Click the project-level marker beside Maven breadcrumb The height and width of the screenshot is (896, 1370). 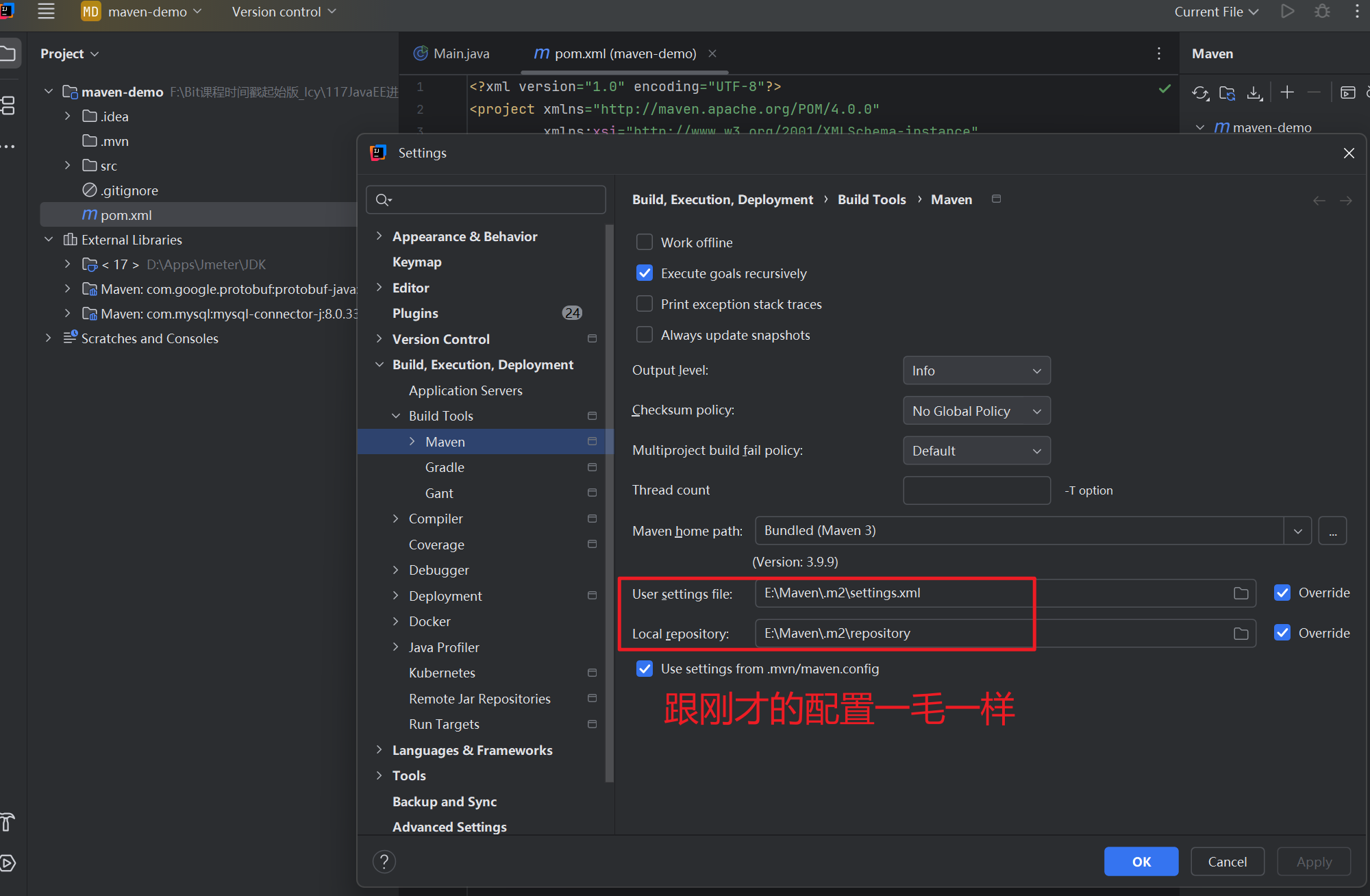tap(997, 199)
